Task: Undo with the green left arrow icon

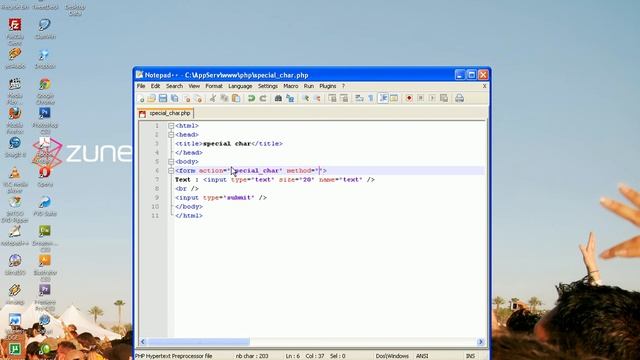Action: (251, 98)
